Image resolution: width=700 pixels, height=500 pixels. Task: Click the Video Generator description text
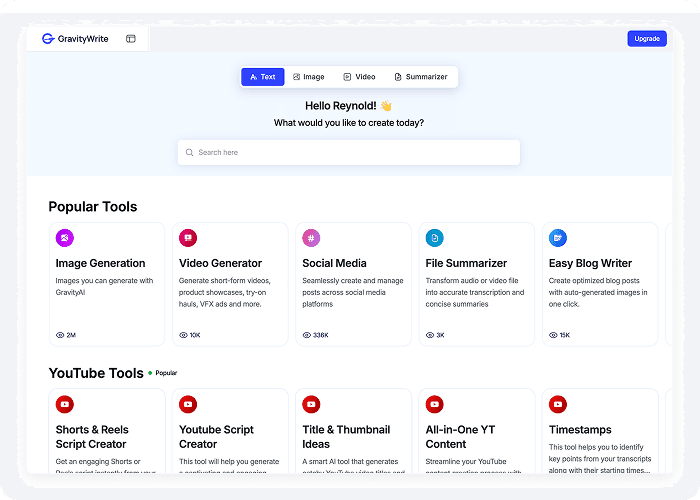pyautogui.click(x=225, y=292)
